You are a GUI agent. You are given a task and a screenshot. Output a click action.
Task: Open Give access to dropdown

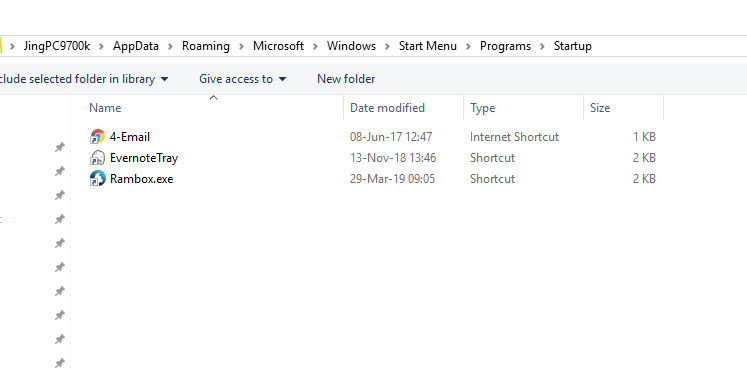(x=242, y=79)
